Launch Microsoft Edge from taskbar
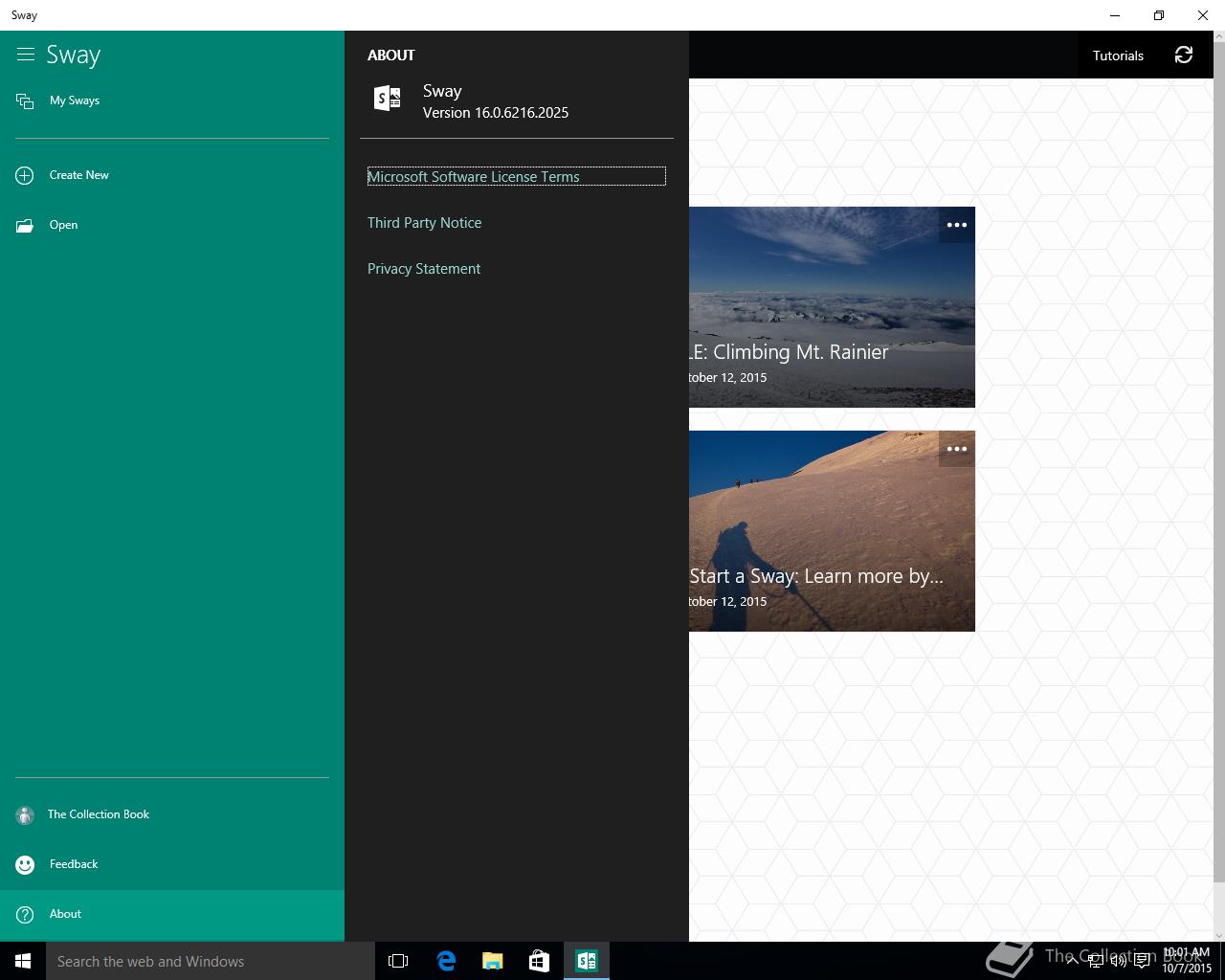Screen dimensions: 1225x980 click(x=446, y=961)
